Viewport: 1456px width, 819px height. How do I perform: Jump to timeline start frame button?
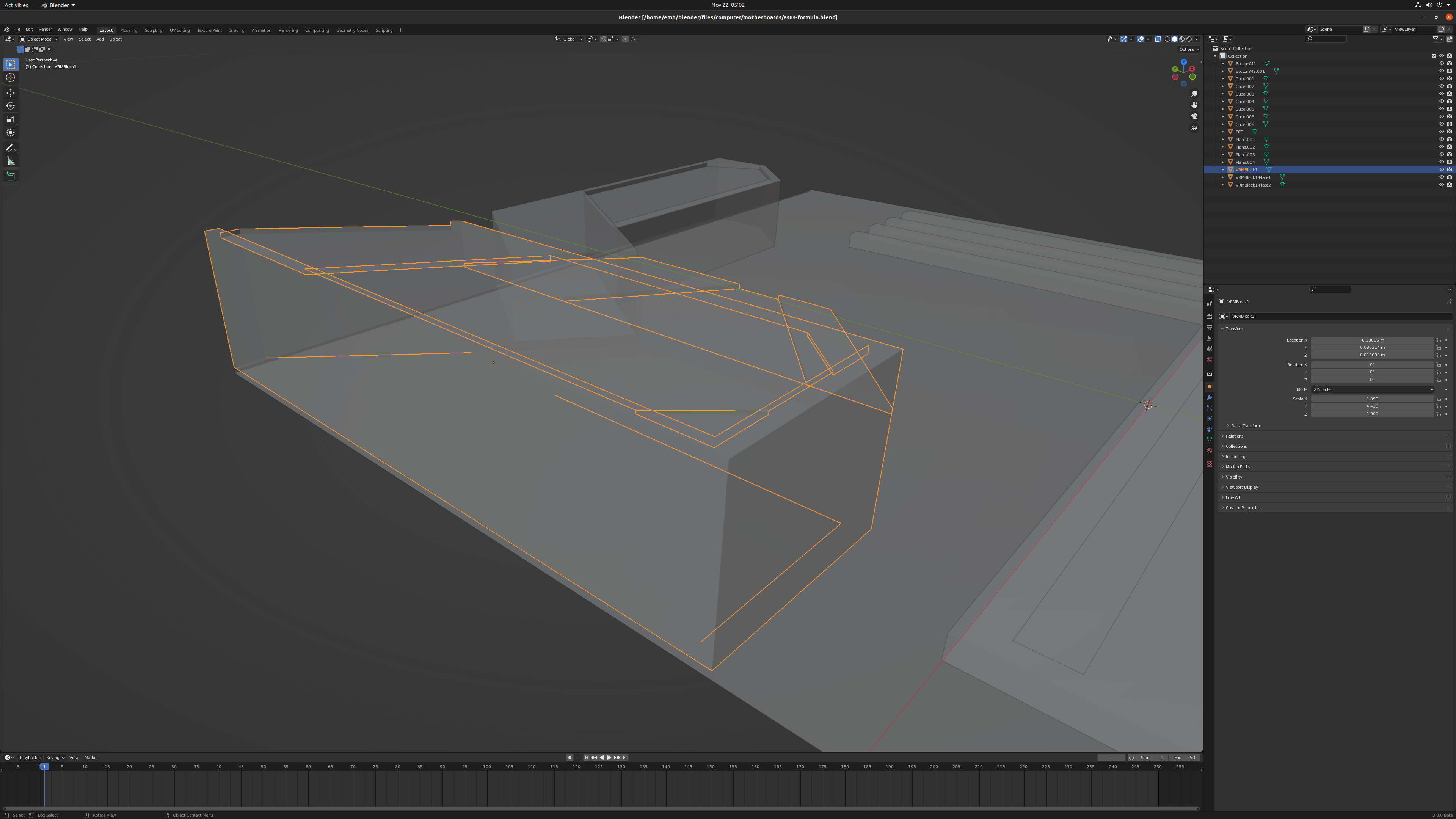587,758
